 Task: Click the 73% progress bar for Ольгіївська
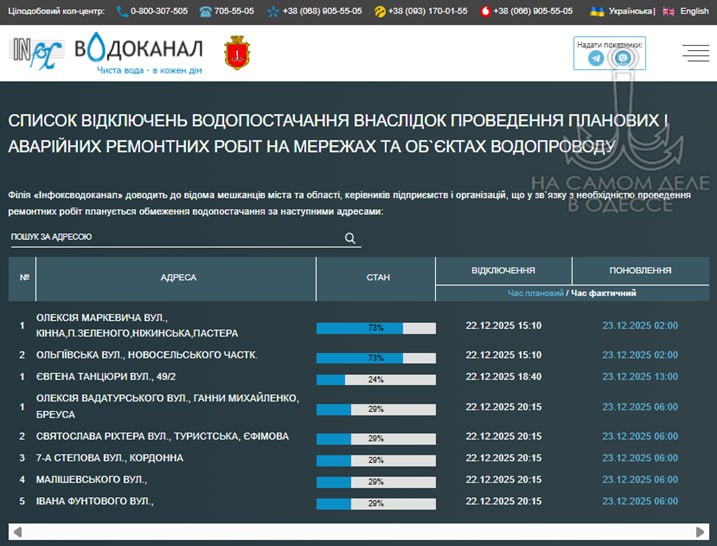(x=376, y=357)
